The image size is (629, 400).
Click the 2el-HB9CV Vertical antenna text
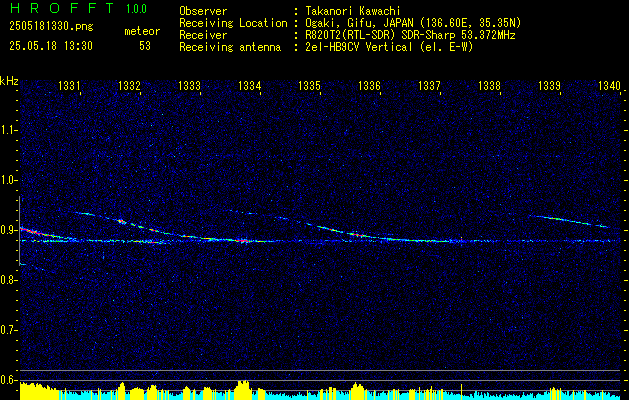point(389,47)
